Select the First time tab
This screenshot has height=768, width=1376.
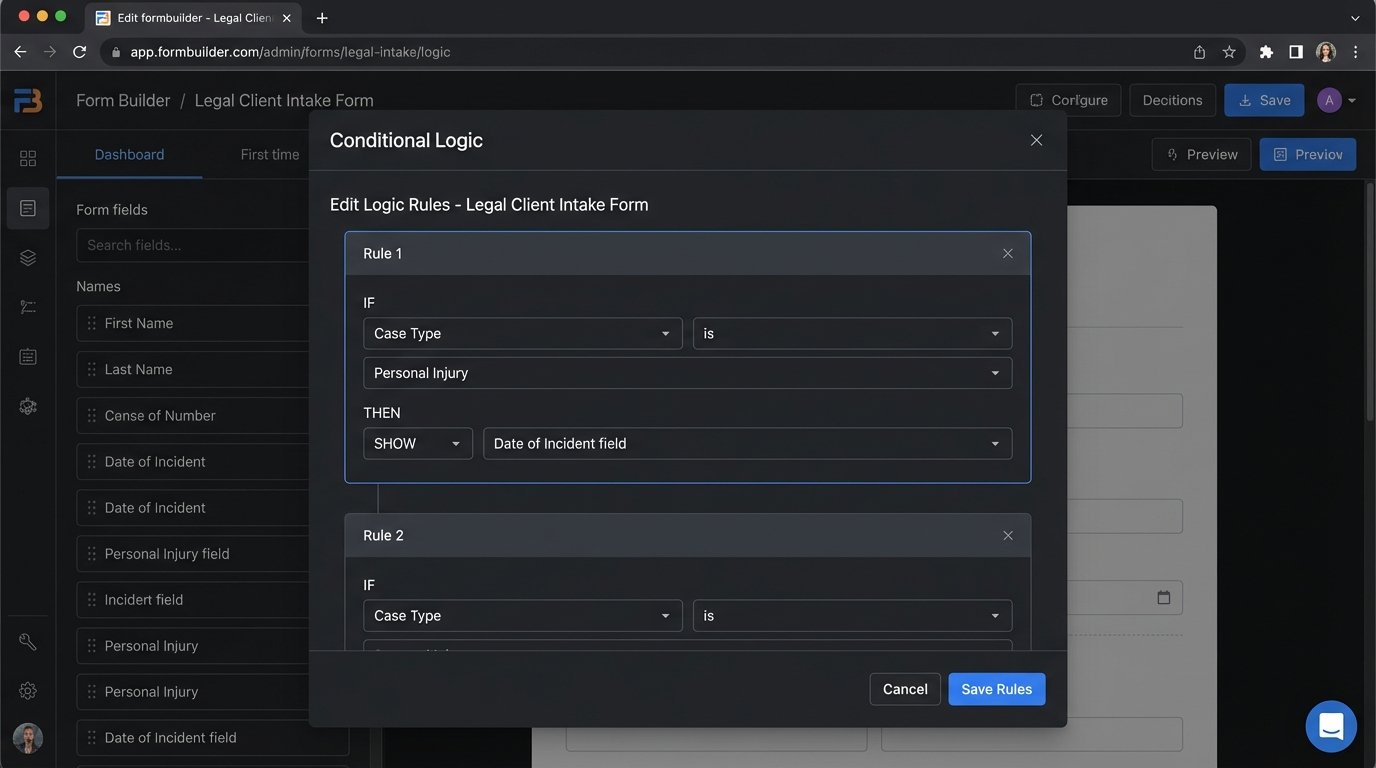tap(268, 154)
